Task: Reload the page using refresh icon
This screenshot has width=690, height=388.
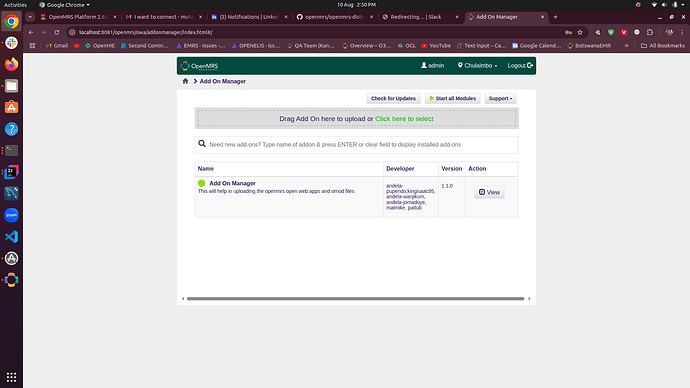Action: pos(57,32)
